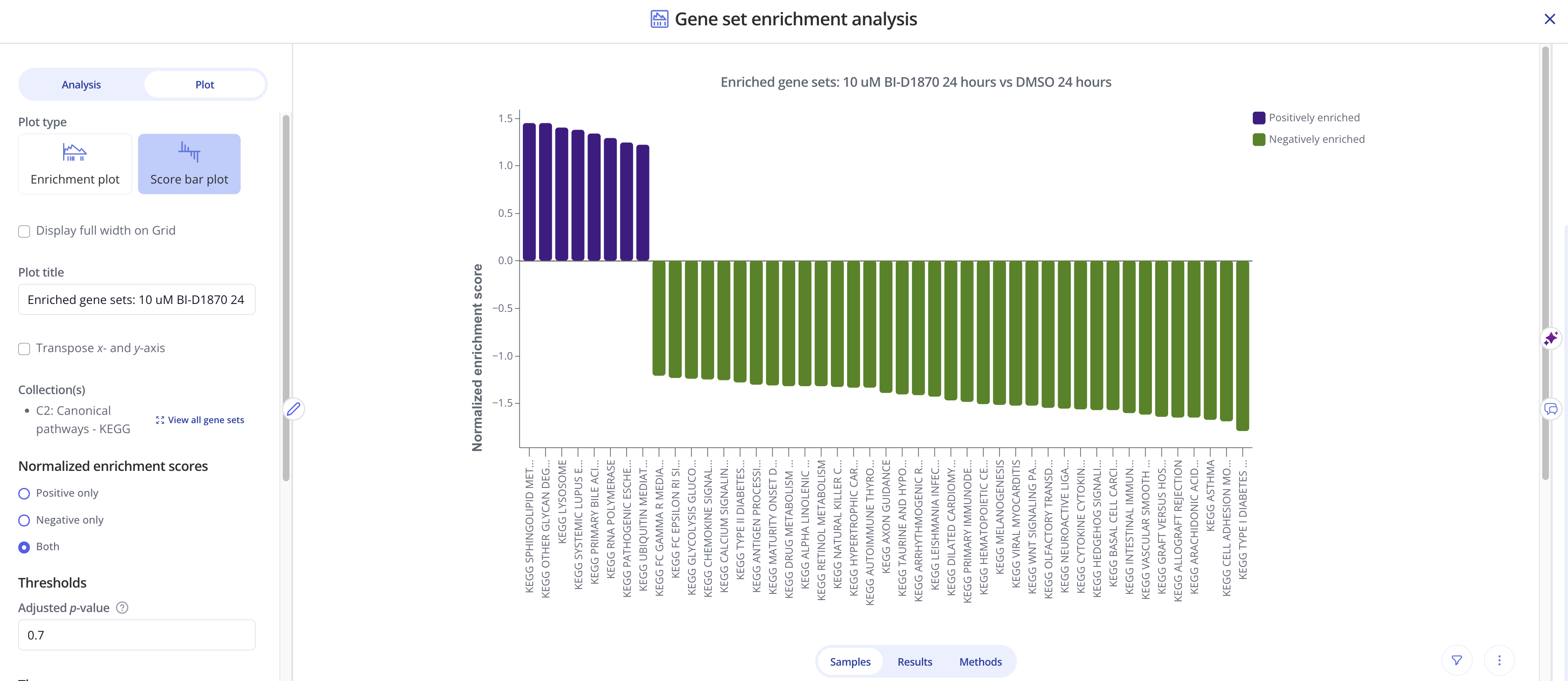Open the plot filter options
The height and width of the screenshot is (681, 1568).
[1458, 660]
